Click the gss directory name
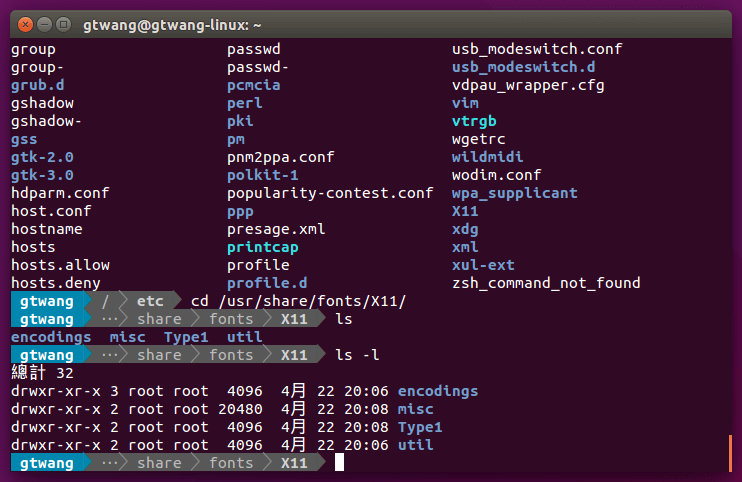Viewport: 742px width, 482px height. [x=24, y=139]
